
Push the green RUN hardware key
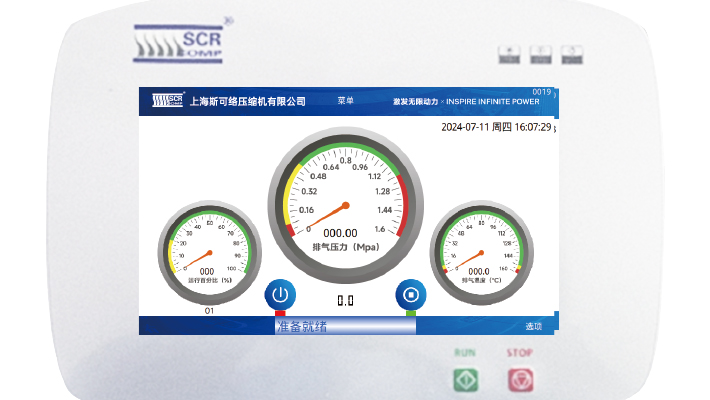point(465,380)
